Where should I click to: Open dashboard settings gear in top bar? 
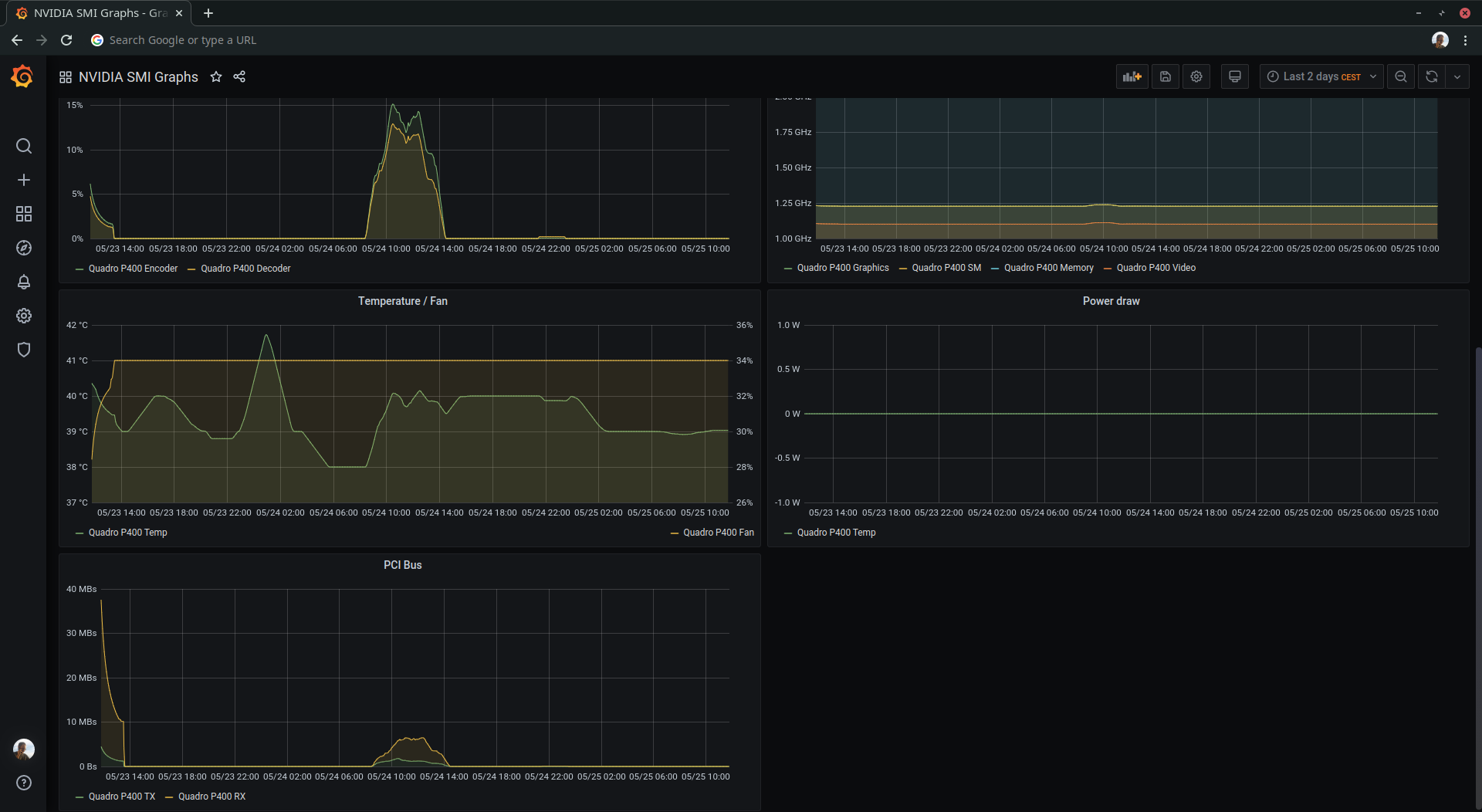pyautogui.click(x=1196, y=76)
